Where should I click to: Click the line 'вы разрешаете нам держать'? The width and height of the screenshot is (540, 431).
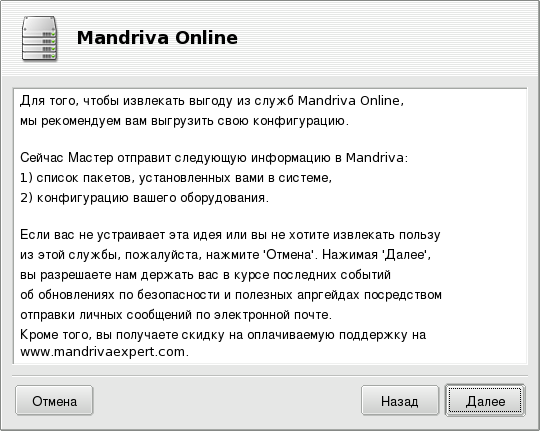(205, 275)
